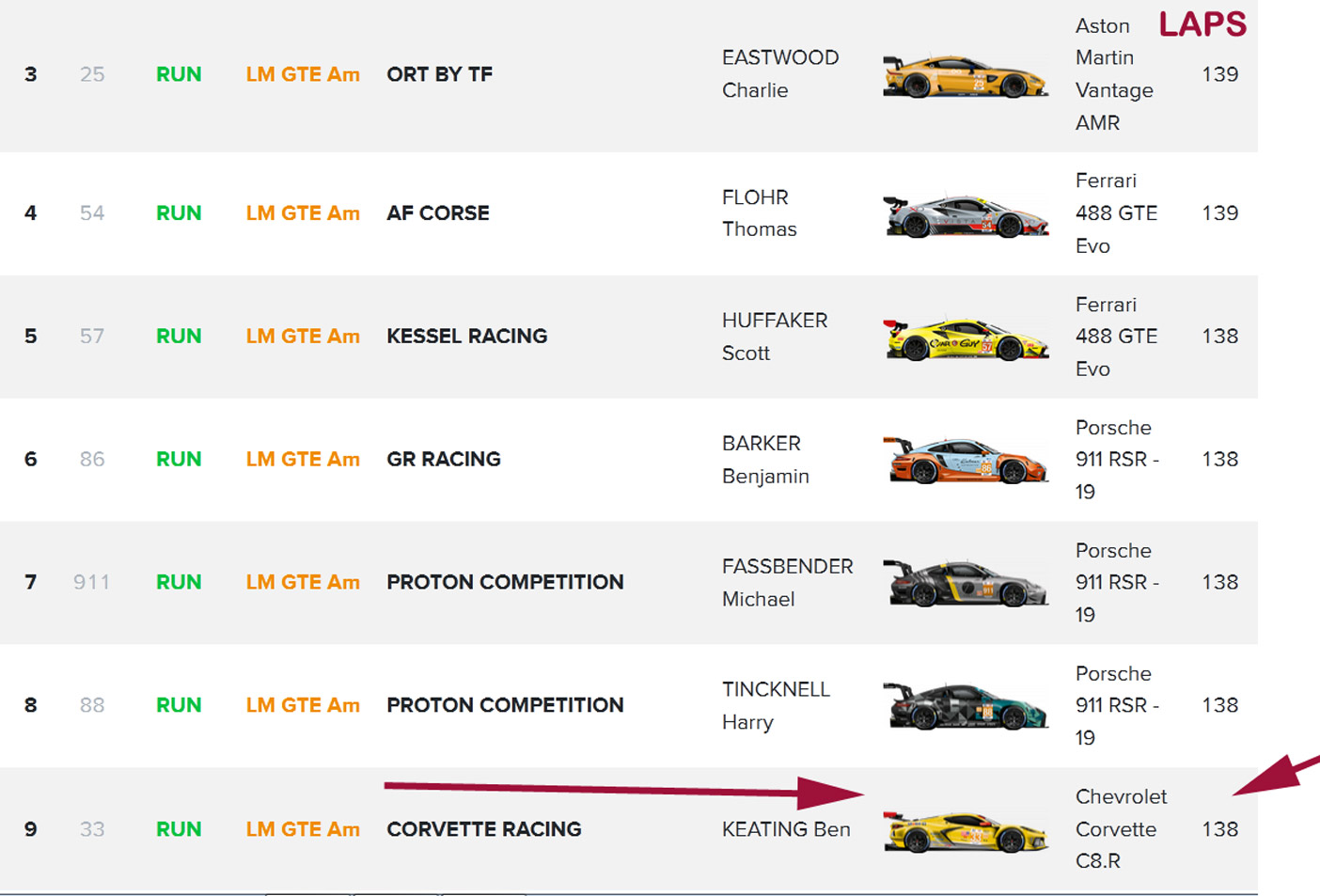Click the RUN status for car 911
The image size is (1320, 896).
[x=179, y=583]
